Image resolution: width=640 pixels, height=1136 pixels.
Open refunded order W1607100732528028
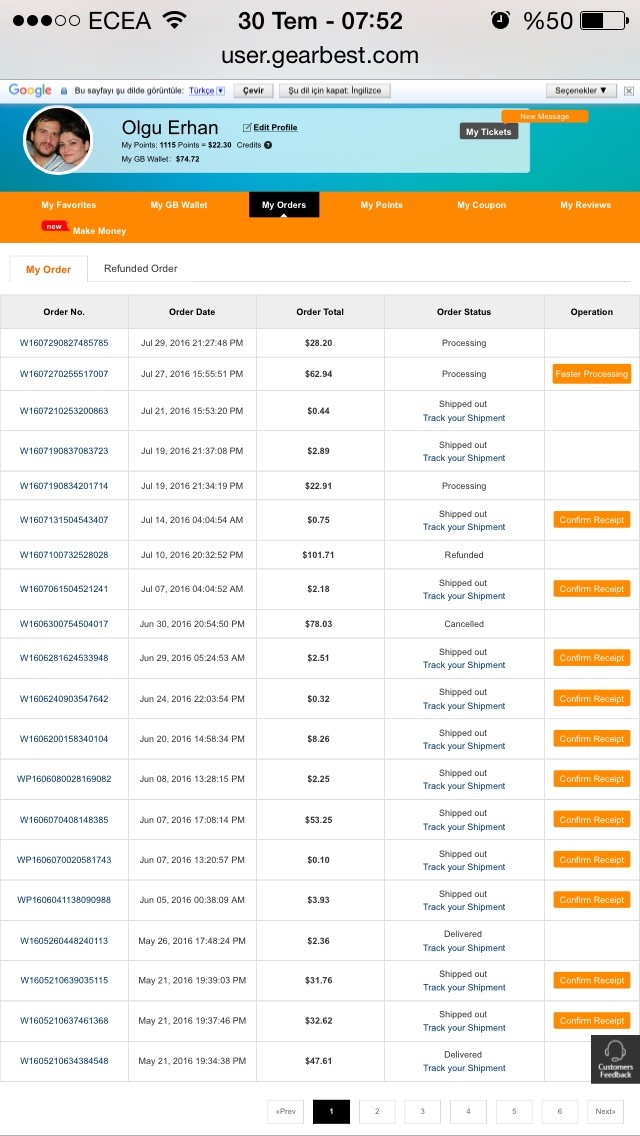tap(64, 555)
